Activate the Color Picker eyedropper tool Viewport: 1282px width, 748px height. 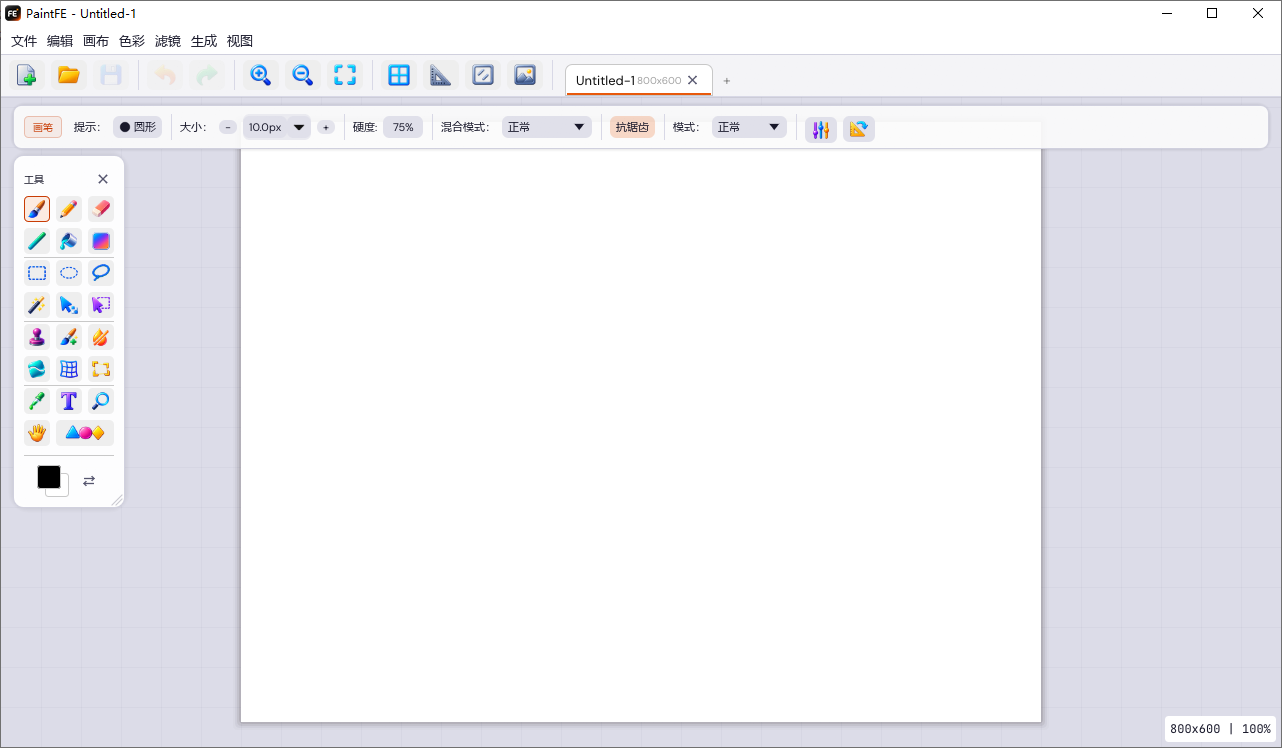pos(37,401)
